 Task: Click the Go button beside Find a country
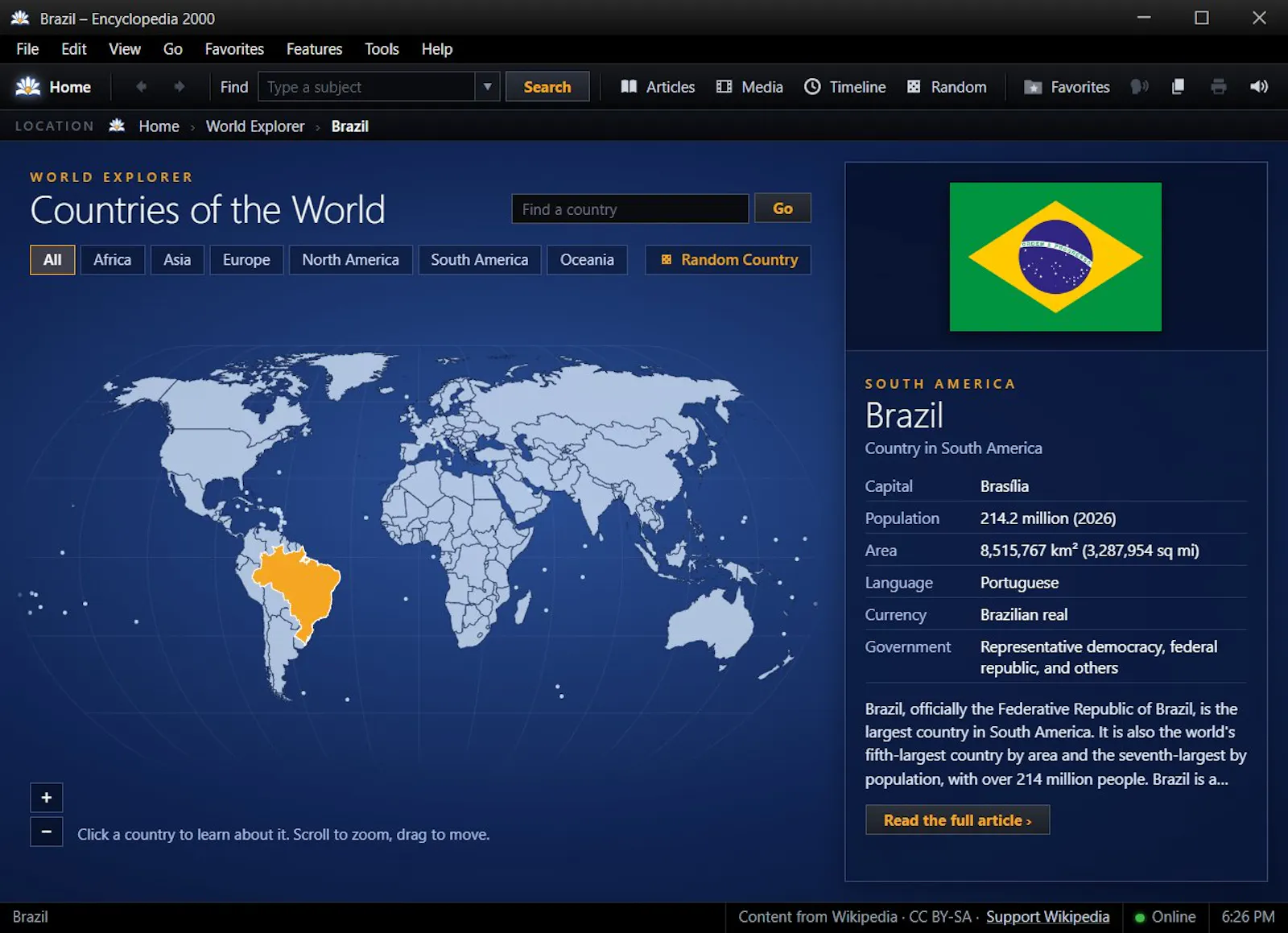782,208
